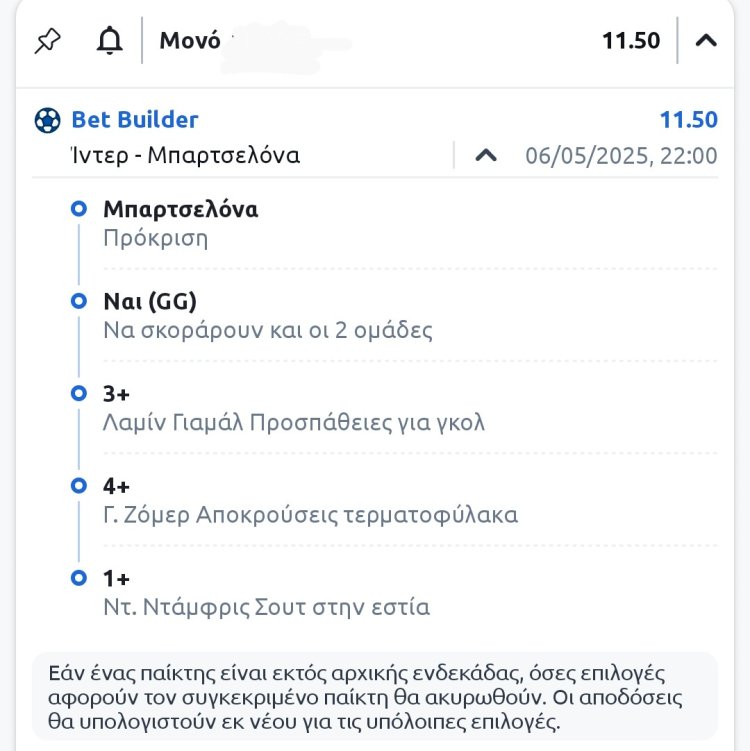Click the circle marker next to Μπαρτσελόνα
This screenshot has width=750, height=751.
[x=79, y=209]
